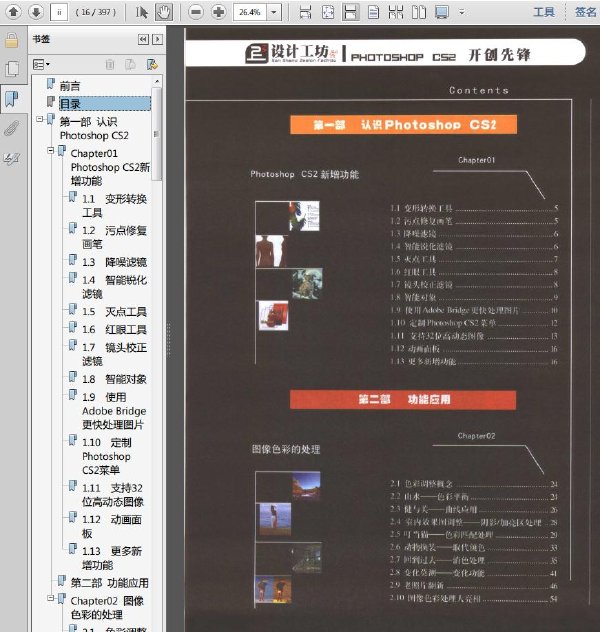
Task: Select single page view icon
Action: tap(374, 12)
